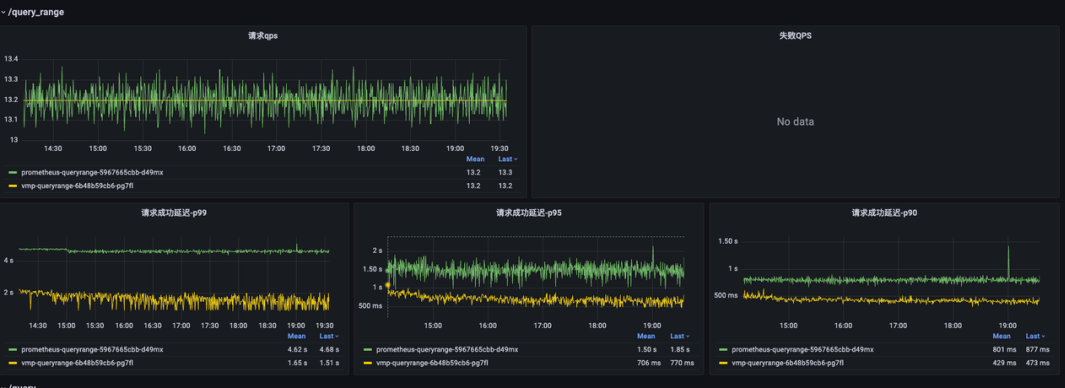Click the 13.4 y-axis label in 请求qps graph

[10, 59]
